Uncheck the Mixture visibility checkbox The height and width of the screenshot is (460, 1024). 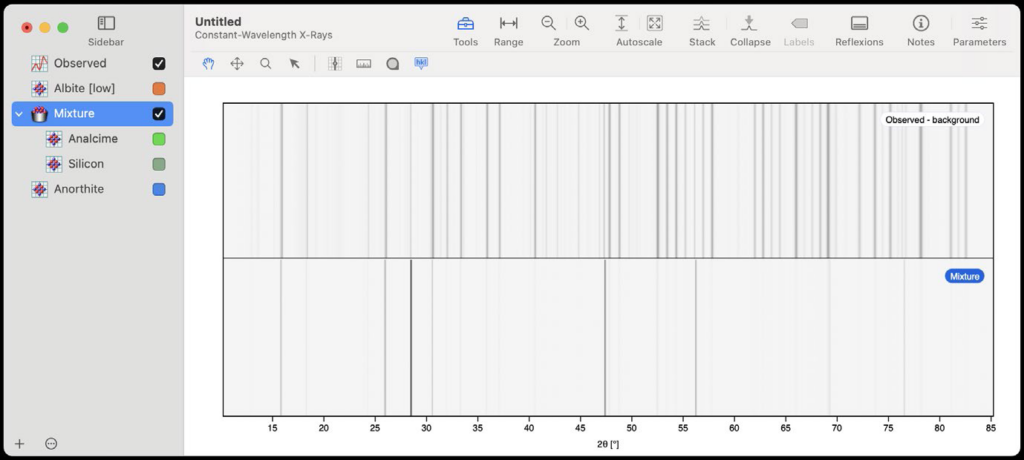pyautogui.click(x=158, y=114)
